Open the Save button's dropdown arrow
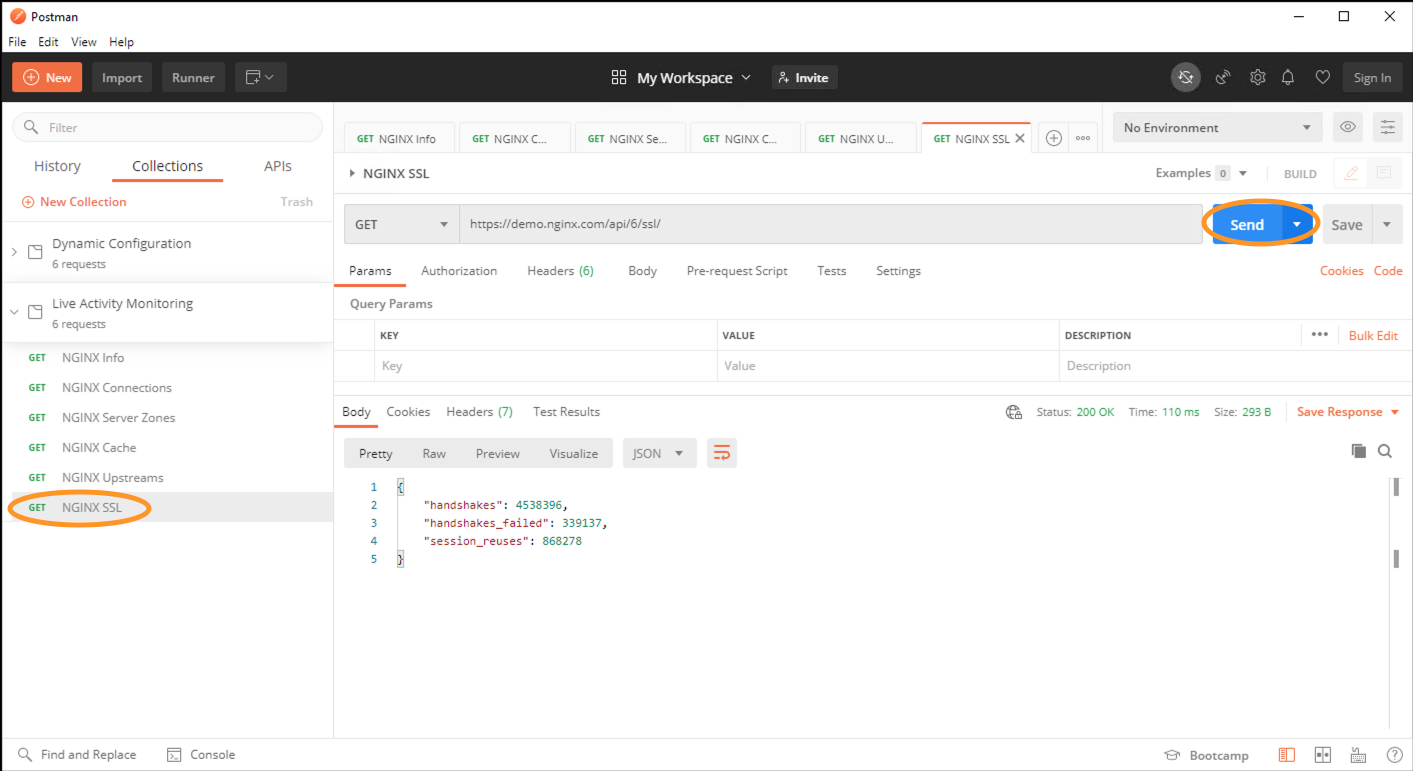The image size is (1413, 771). pyautogui.click(x=1387, y=224)
